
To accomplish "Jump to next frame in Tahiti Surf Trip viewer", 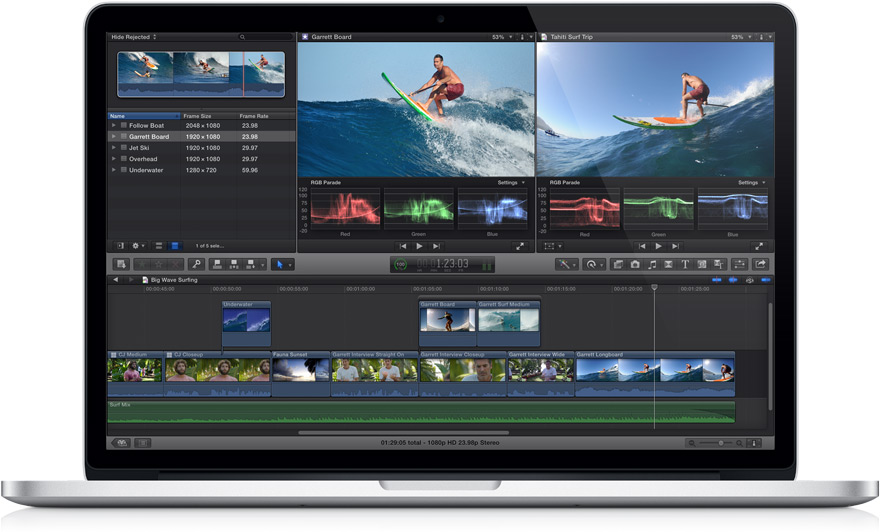I will tap(674, 245).
